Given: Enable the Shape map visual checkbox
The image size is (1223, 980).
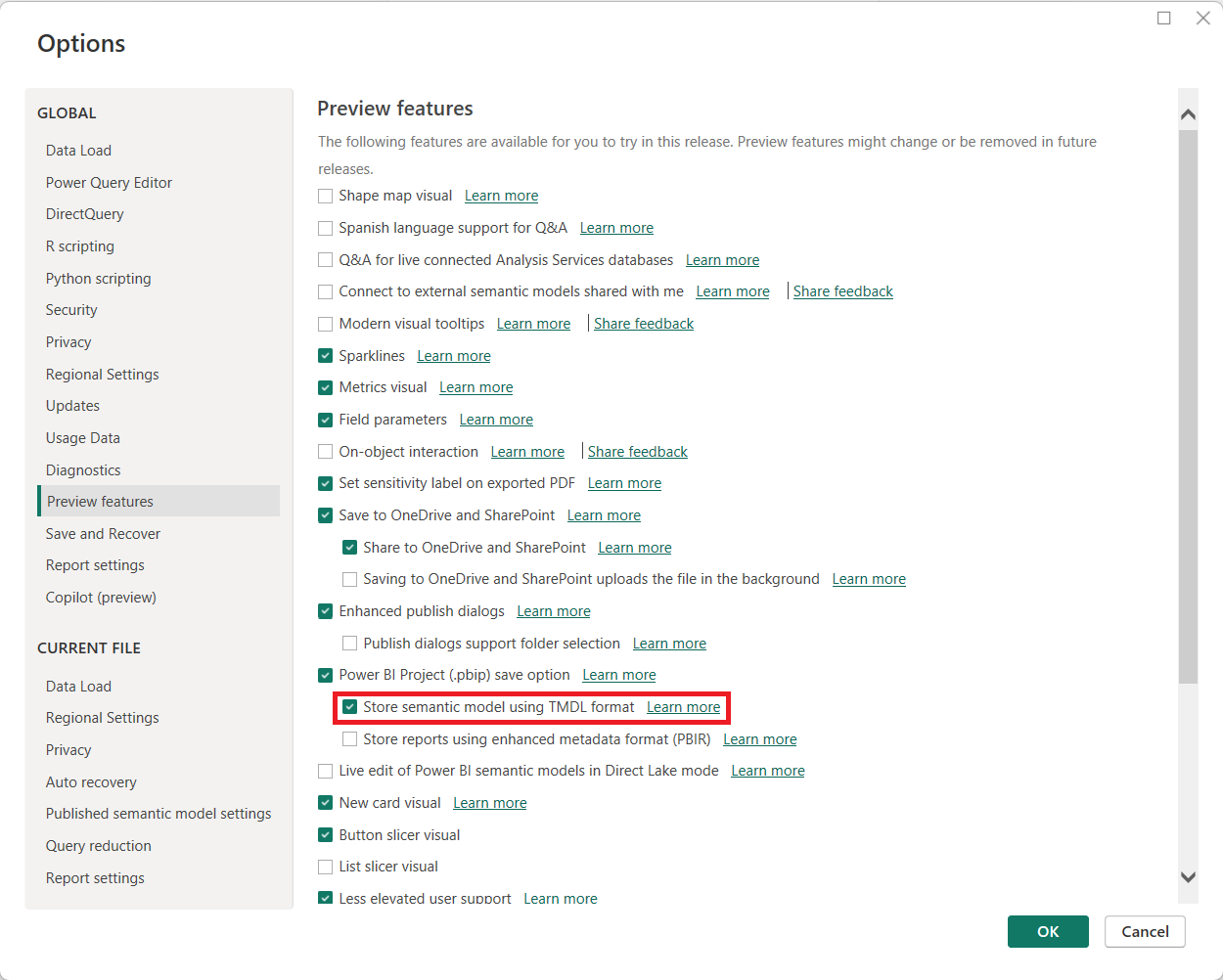Looking at the screenshot, I should pos(326,196).
